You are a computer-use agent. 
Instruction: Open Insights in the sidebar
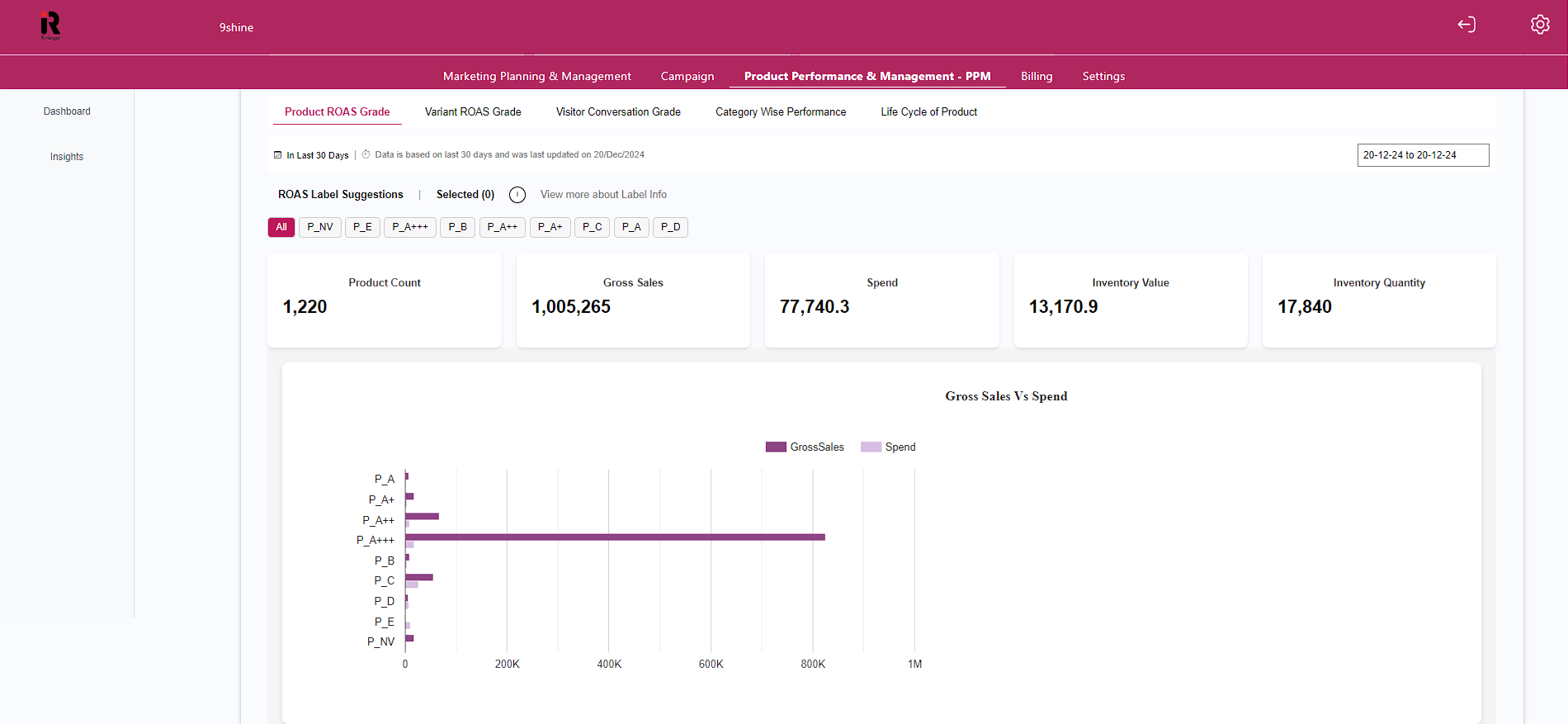[x=67, y=157]
